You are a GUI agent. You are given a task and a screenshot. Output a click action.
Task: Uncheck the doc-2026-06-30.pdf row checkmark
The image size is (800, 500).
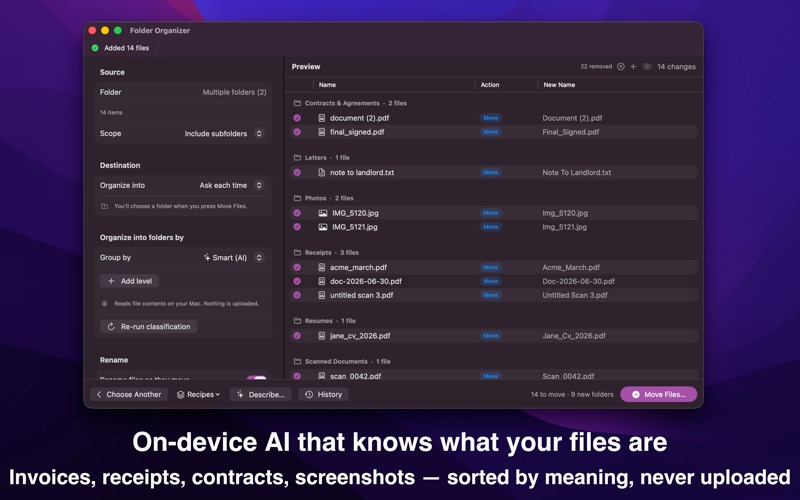297,281
